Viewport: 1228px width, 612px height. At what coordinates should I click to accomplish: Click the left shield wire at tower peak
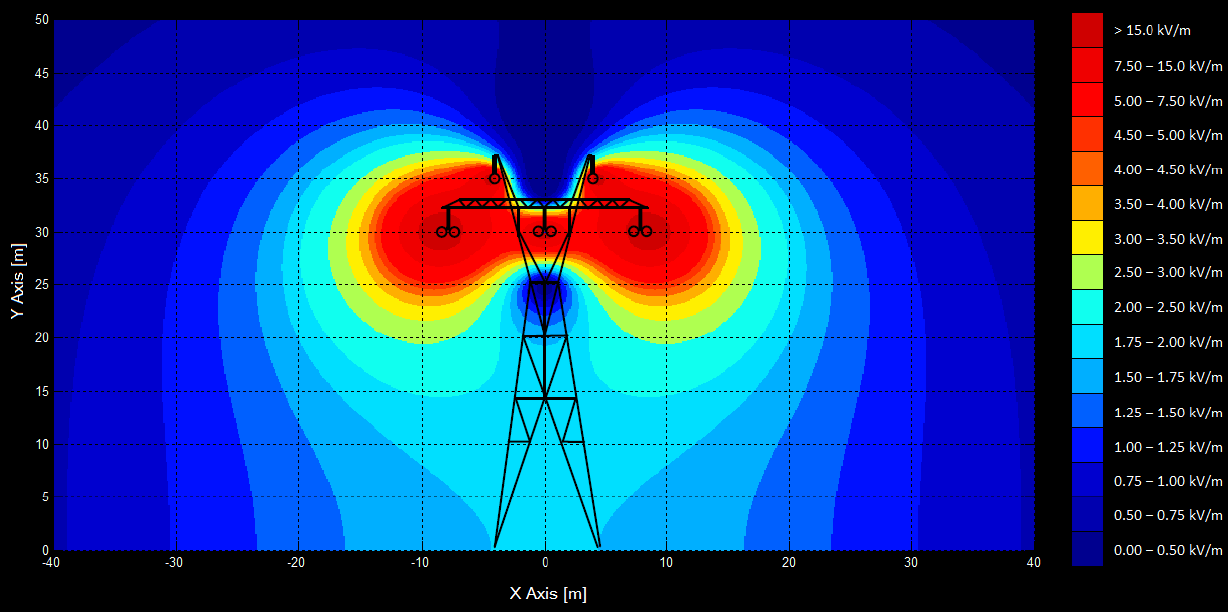click(x=494, y=178)
